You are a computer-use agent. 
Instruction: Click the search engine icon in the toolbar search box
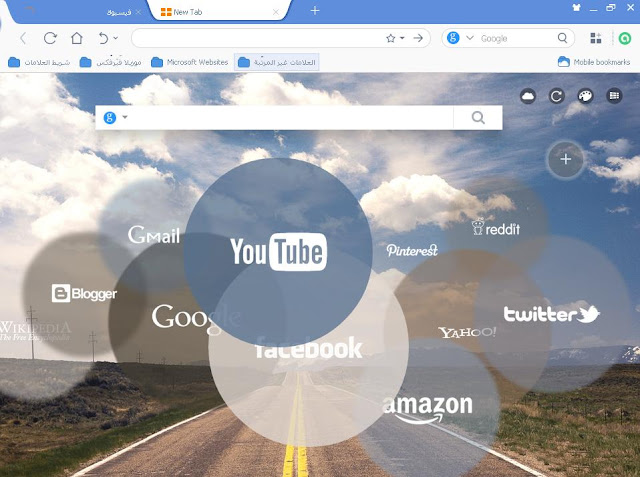coord(453,38)
